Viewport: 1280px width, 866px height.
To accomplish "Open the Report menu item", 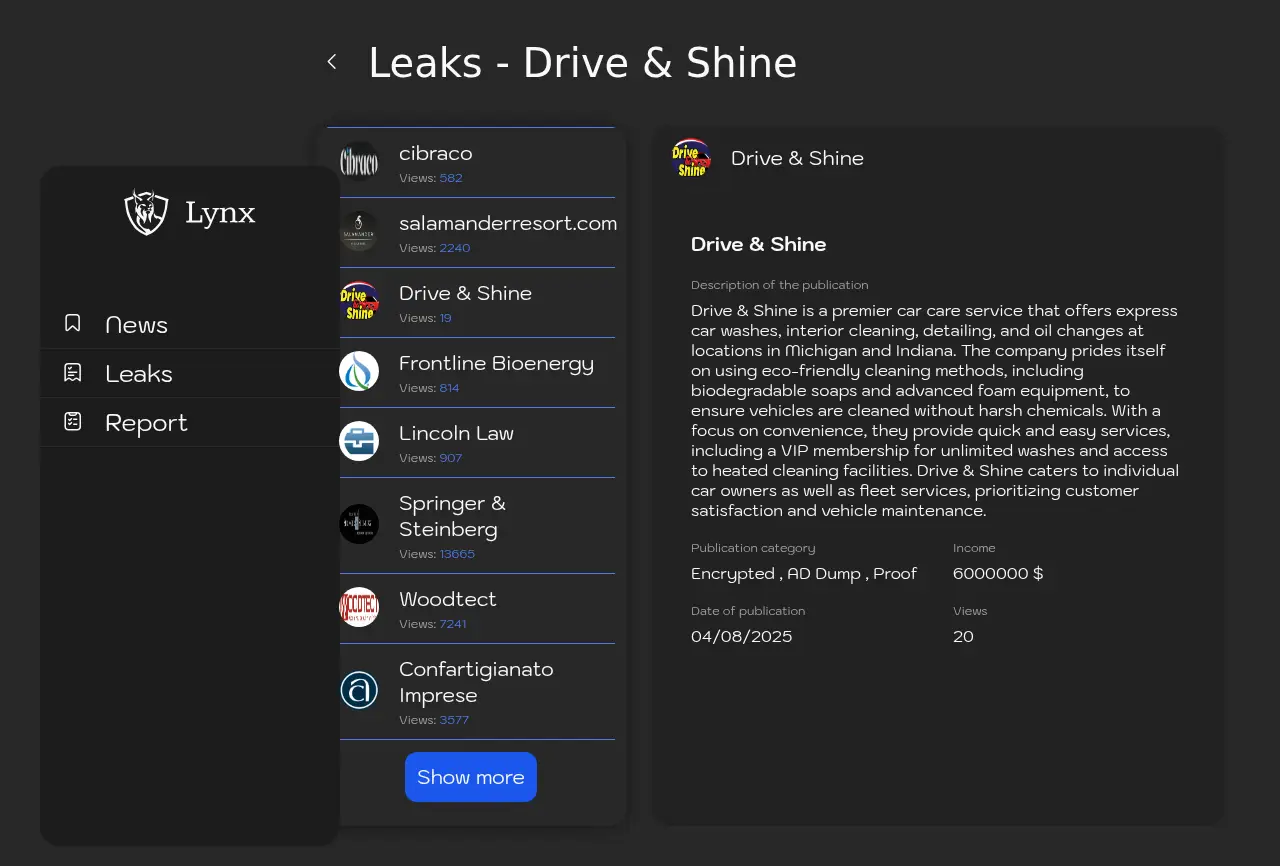I will click(146, 423).
